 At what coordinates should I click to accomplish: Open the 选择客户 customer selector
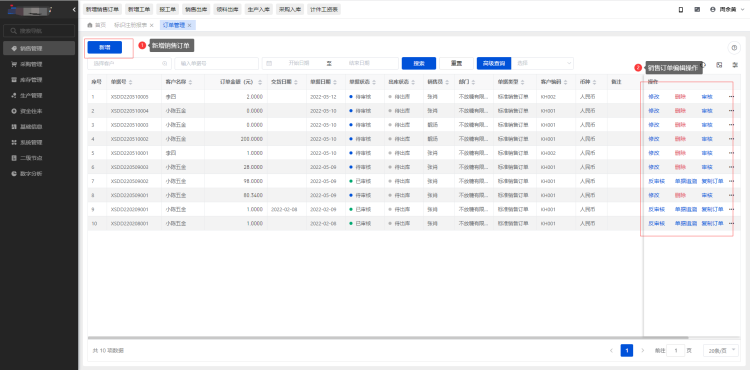tap(129, 63)
